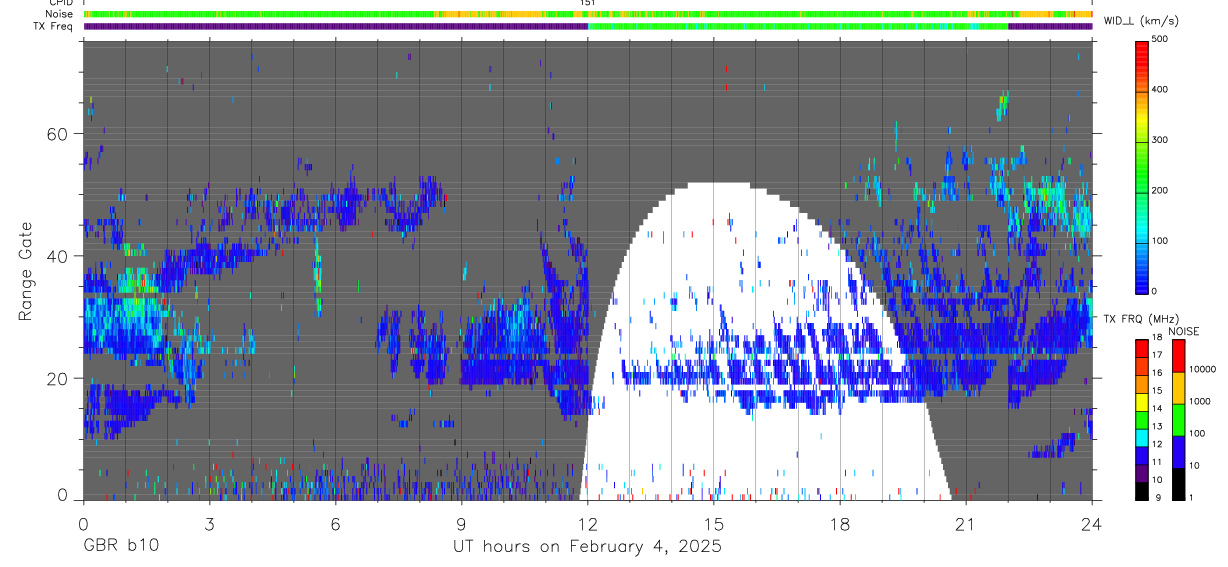Click the Noise color strip above plot

(x=588, y=14)
